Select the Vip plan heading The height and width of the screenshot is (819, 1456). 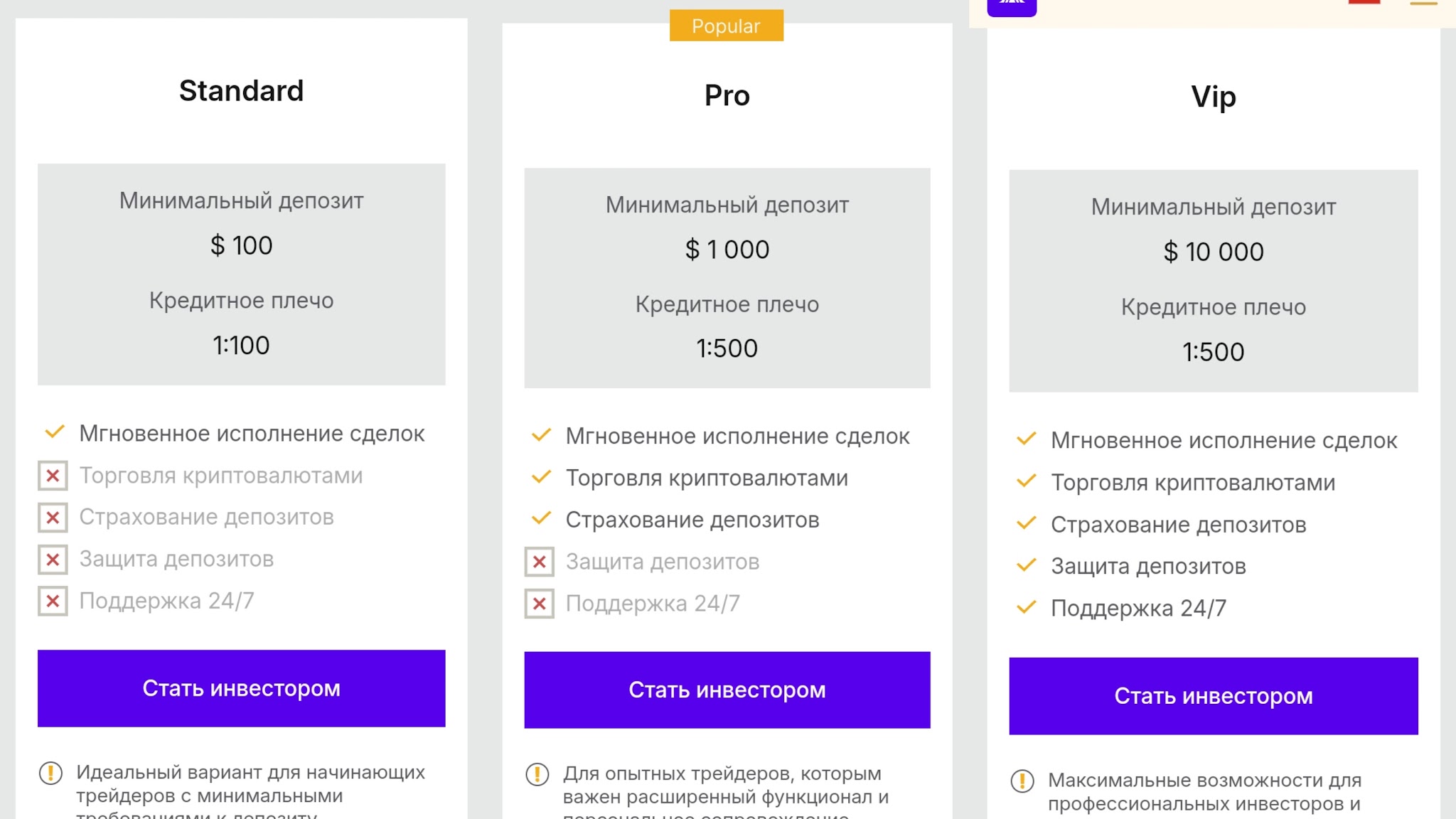click(1213, 97)
